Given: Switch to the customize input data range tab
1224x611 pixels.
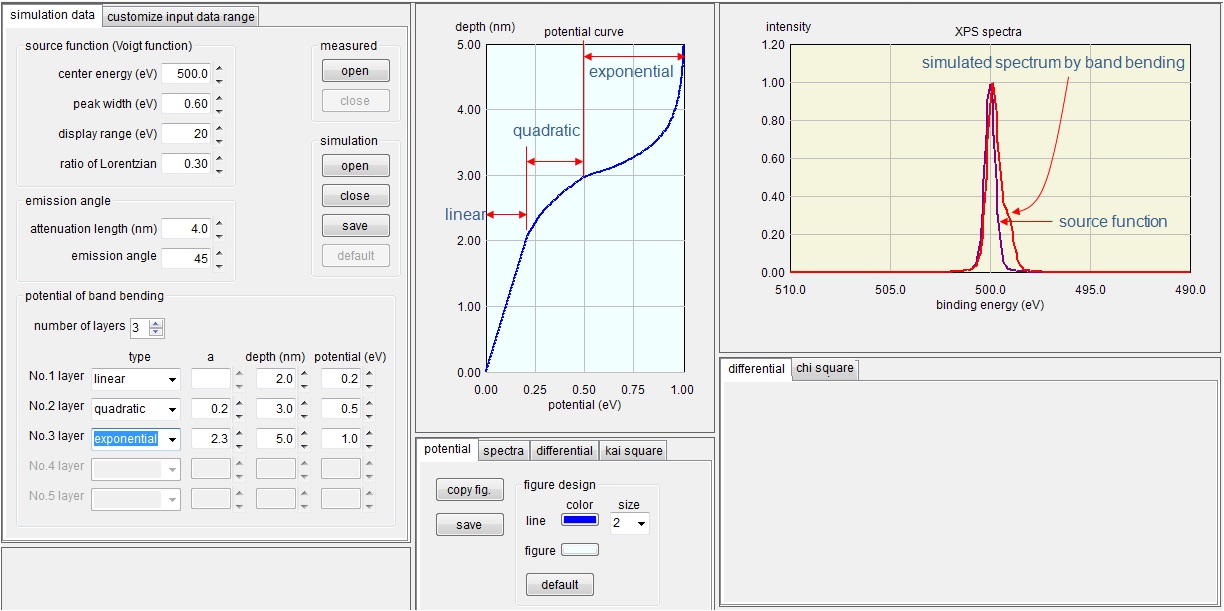Looking at the screenshot, I should [181, 16].
